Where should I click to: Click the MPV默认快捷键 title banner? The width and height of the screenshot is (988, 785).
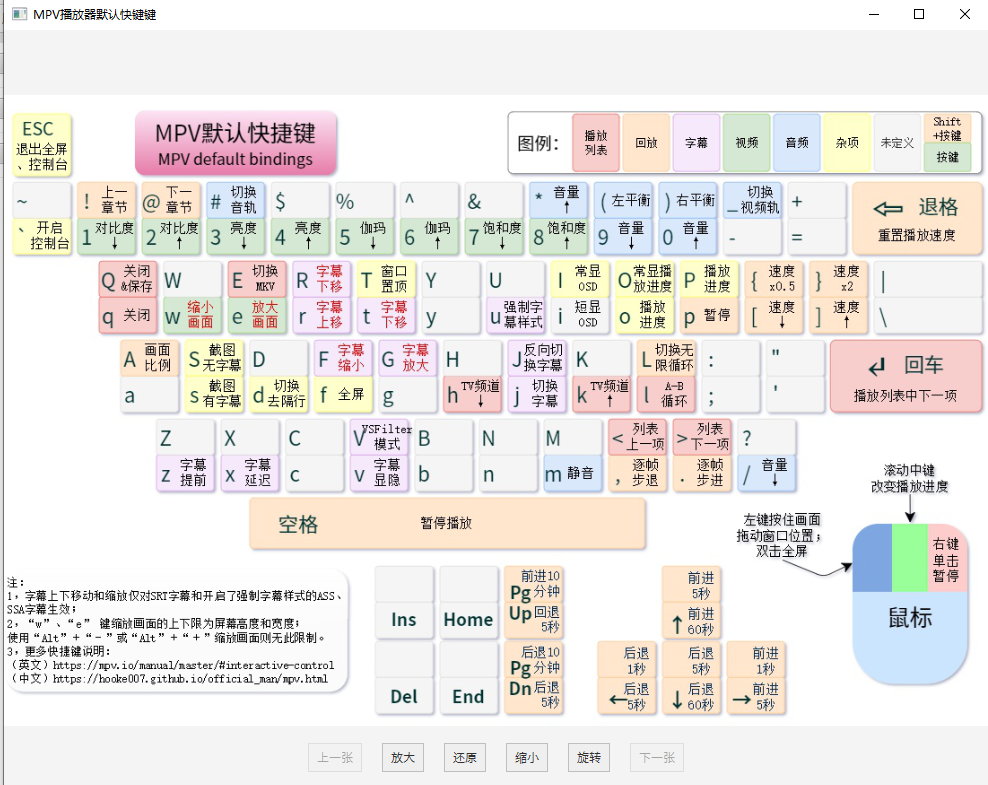[x=236, y=144]
